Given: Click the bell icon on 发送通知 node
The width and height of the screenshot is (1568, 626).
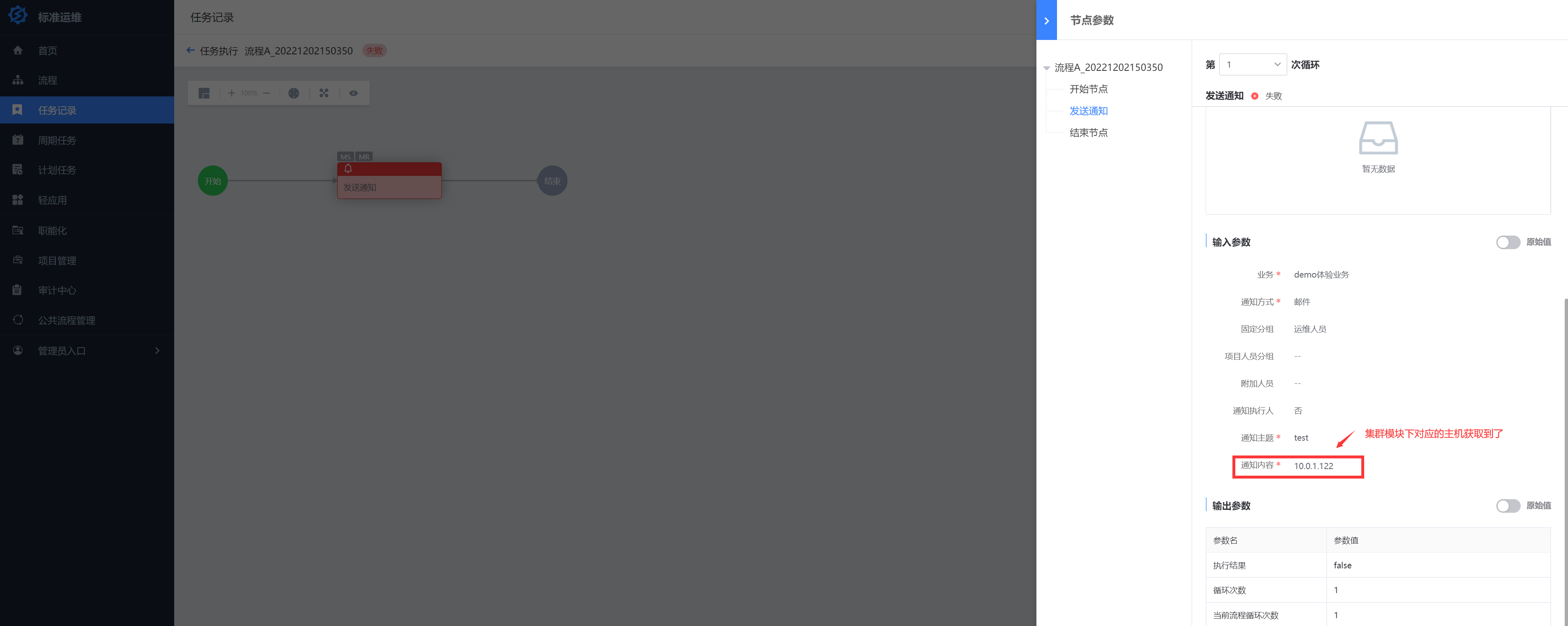Looking at the screenshot, I should (x=348, y=169).
